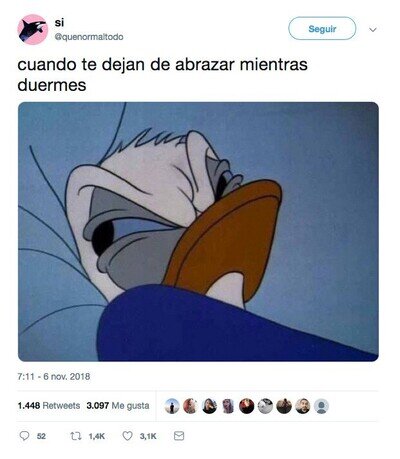Click the envelope direct message icon
400x459 pixels.
pos(179,436)
